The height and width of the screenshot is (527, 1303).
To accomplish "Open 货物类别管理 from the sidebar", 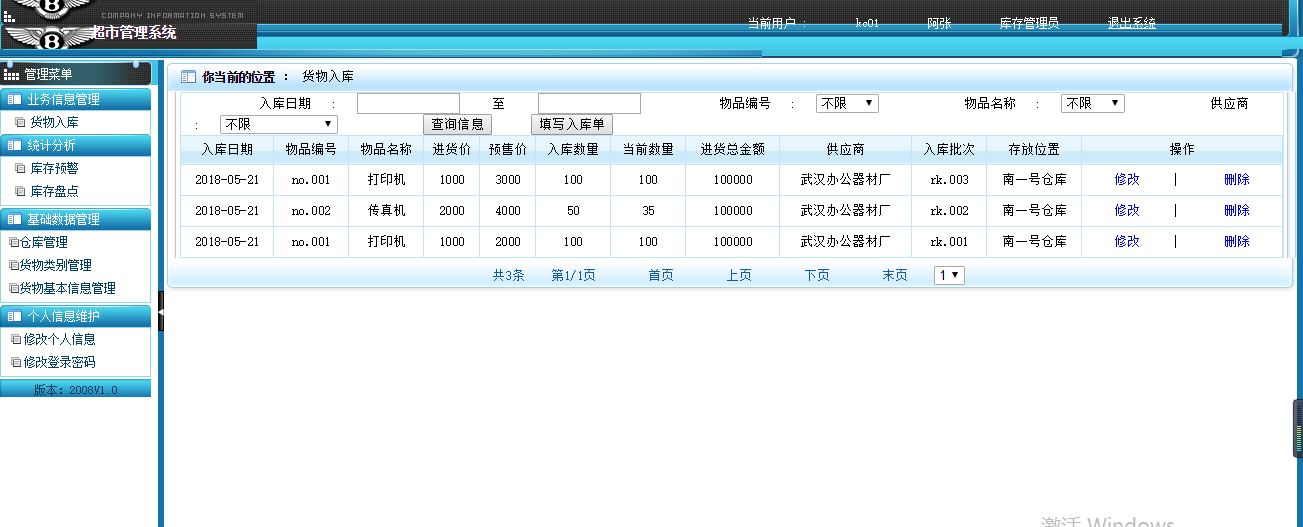I will 55,265.
